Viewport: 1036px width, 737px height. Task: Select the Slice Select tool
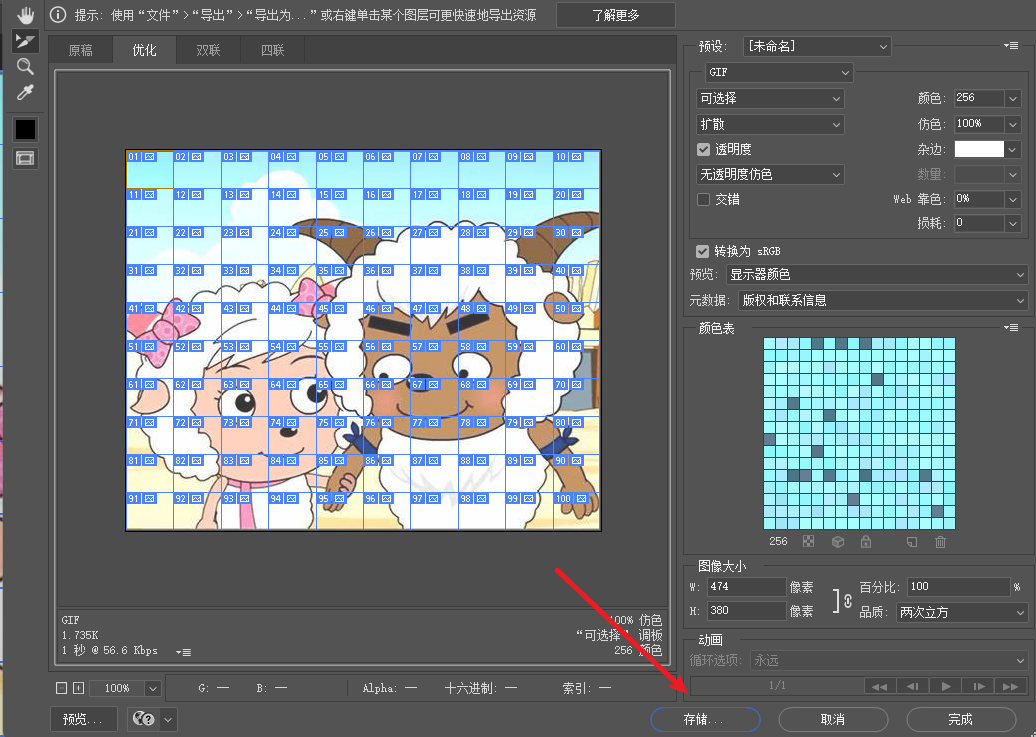(x=25, y=41)
